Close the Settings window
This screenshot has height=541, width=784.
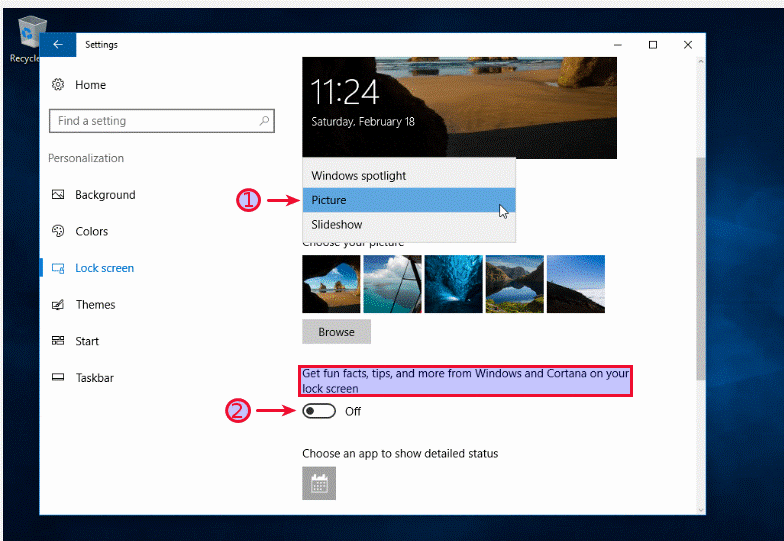point(688,44)
